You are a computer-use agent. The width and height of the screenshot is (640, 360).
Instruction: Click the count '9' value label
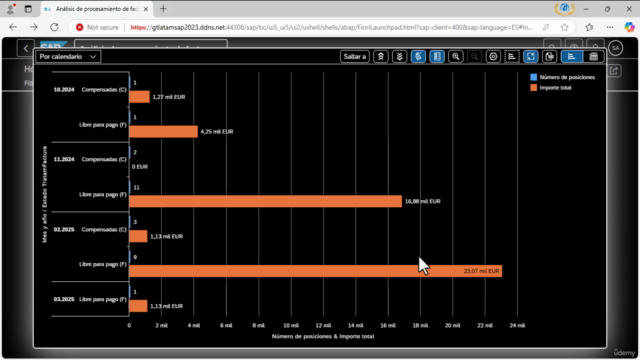[x=135, y=258]
